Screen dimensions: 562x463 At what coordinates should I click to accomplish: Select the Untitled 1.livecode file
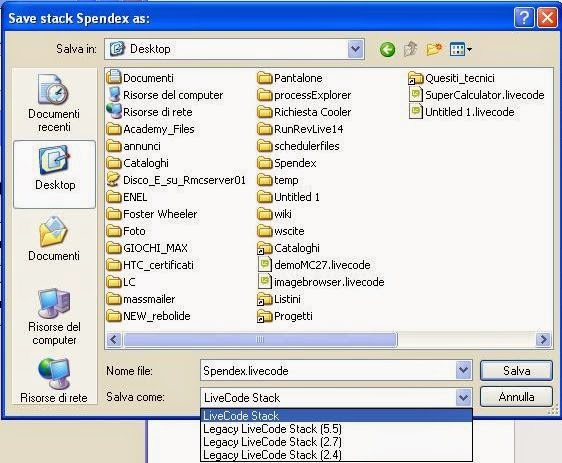point(462,112)
